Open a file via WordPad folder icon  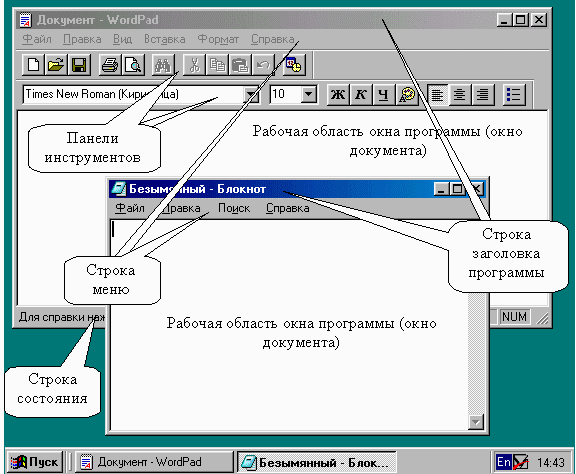pos(56,65)
